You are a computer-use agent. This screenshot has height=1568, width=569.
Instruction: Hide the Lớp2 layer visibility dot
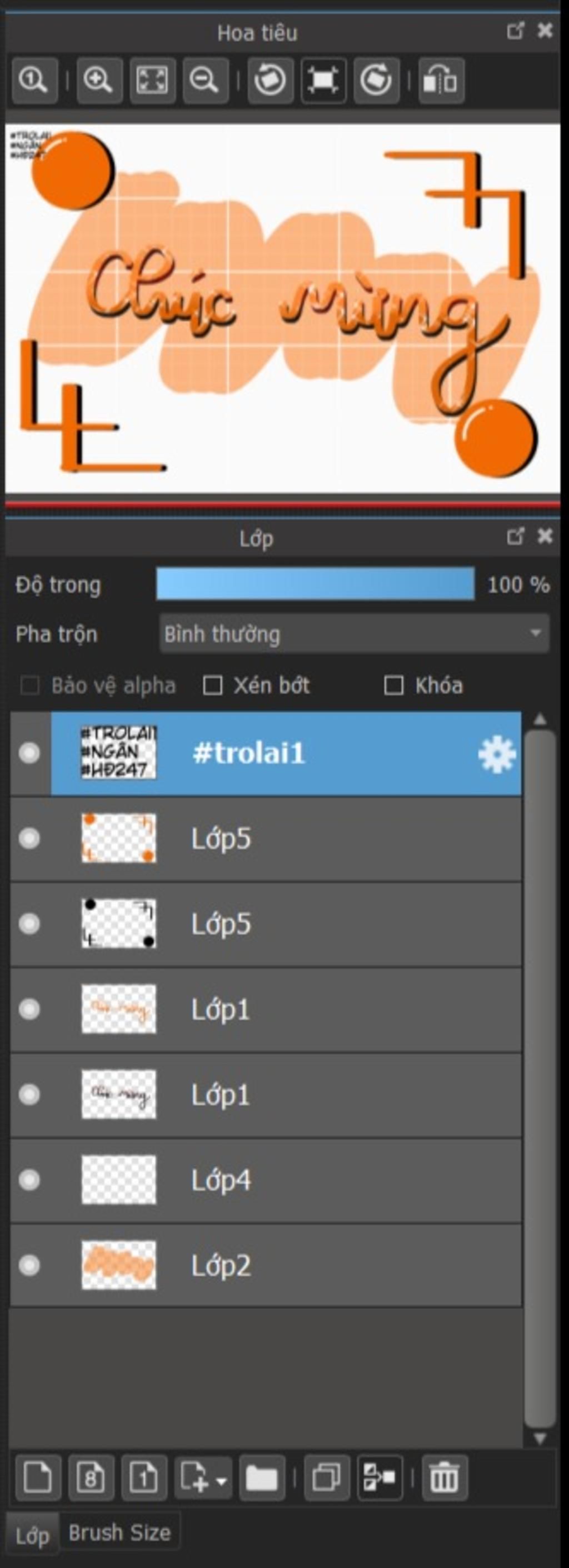(29, 1266)
